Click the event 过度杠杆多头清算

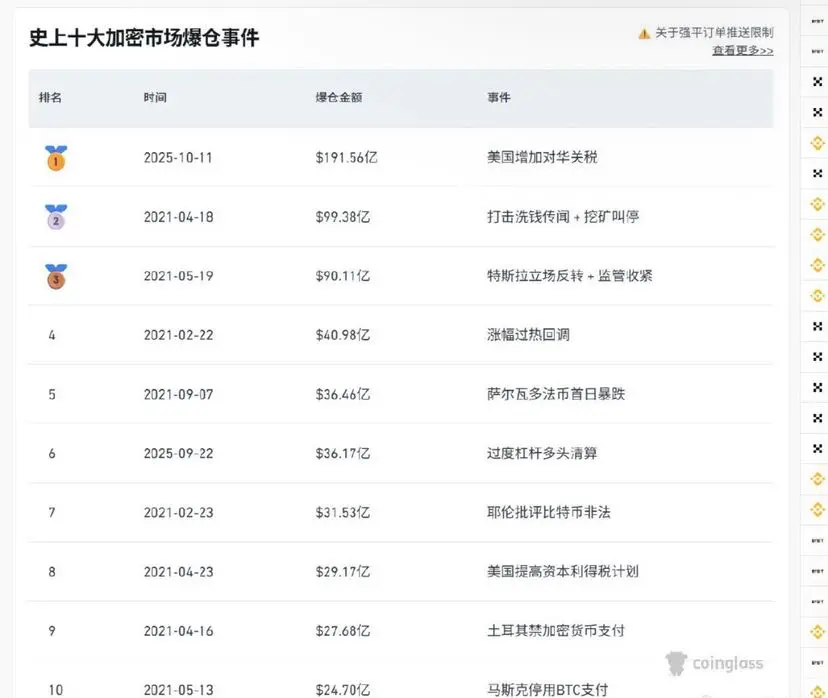[542, 453]
